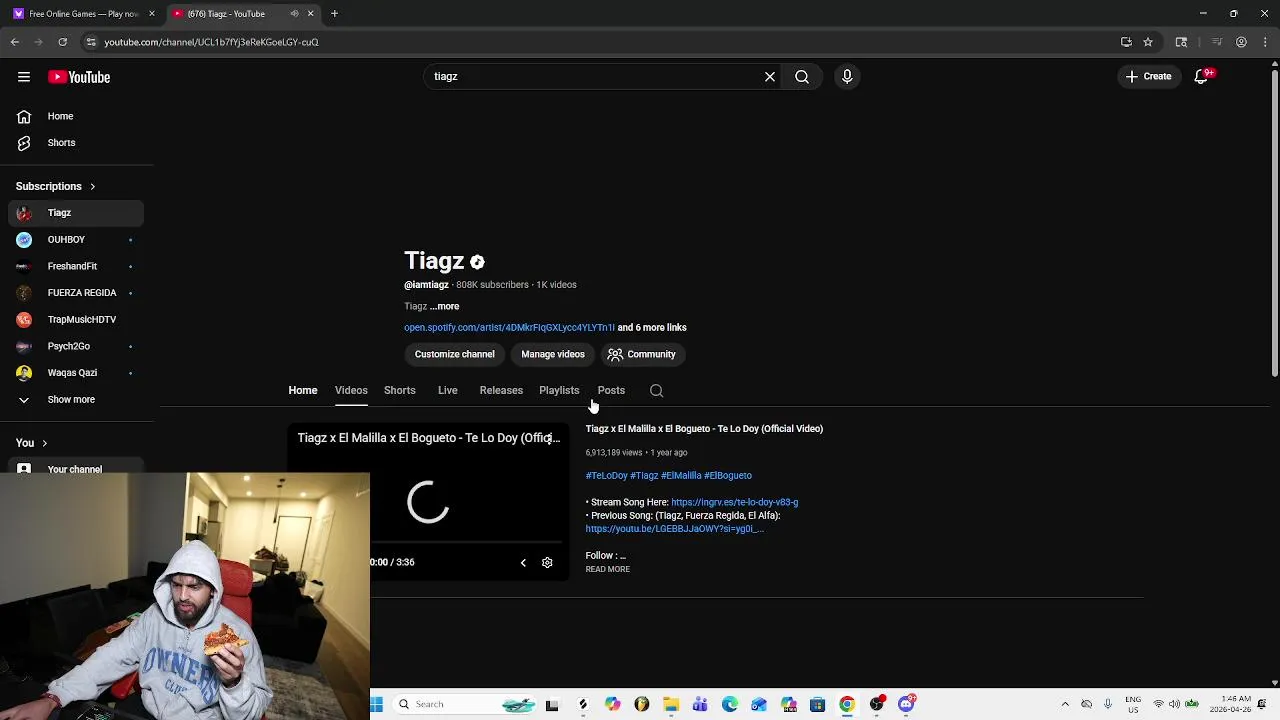Open the FUERZA REGIDA subscription
The image size is (1280, 720).
(76, 293)
